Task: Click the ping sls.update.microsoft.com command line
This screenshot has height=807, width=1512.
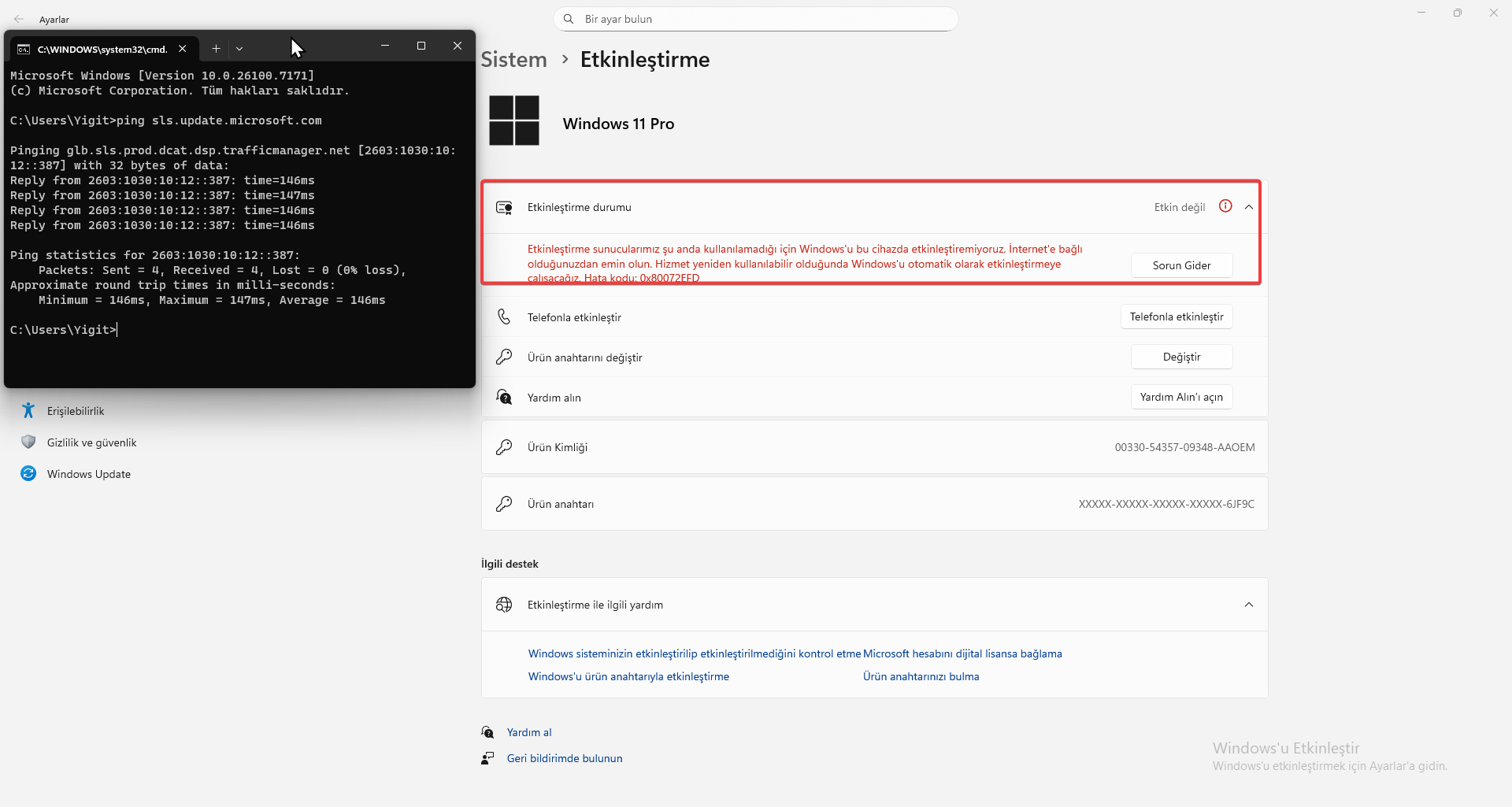Action: (x=165, y=120)
